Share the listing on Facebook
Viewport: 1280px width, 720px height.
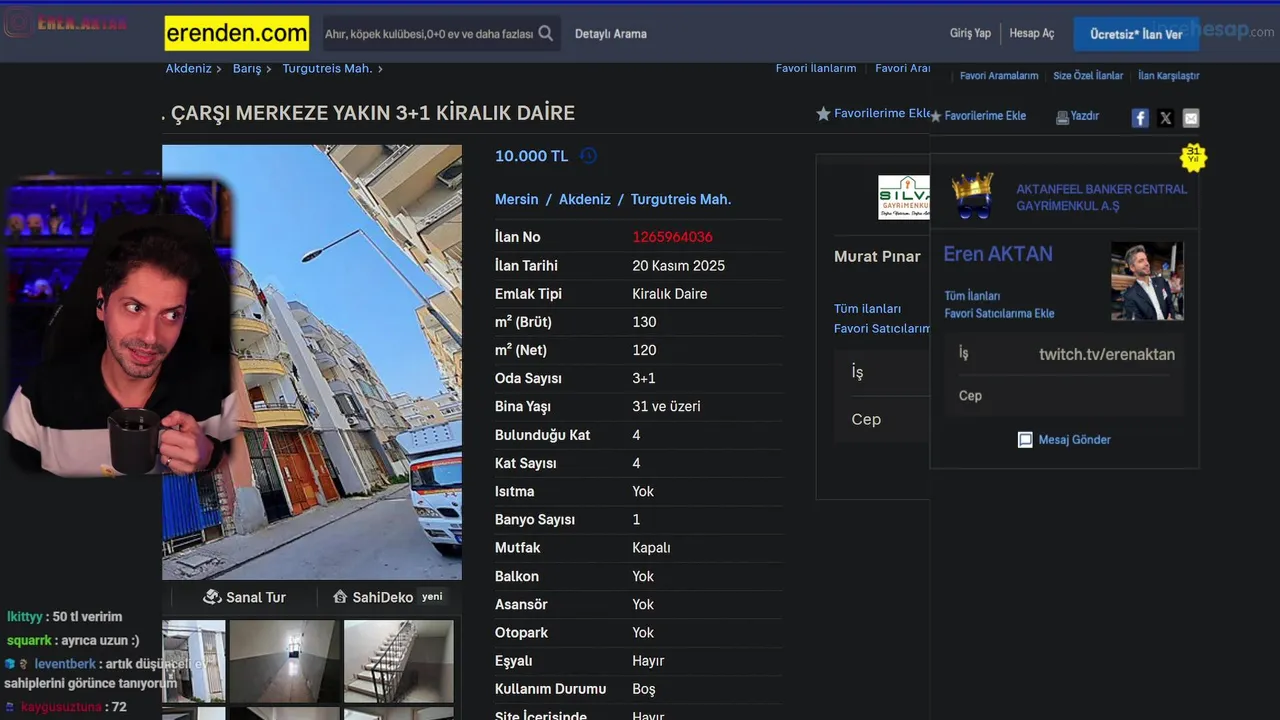[x=1140, y=118]
